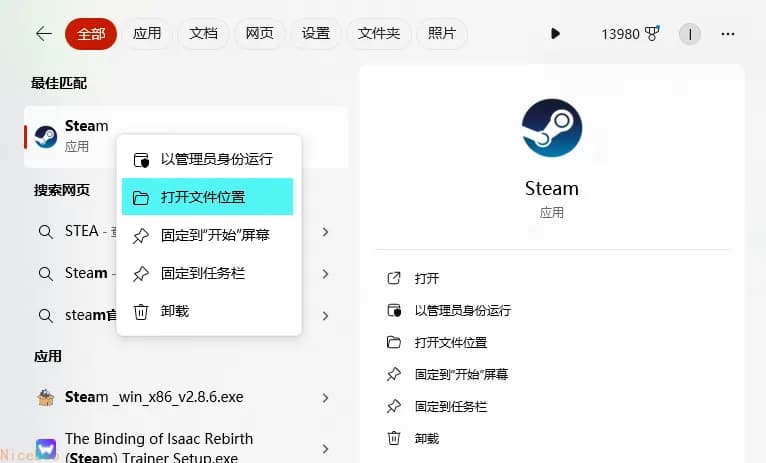Viewport: 766px width, 463px height.
Task: Expand the Steam_win_x86_v2.8.6.exe chevron
Action: [x=325, y=398]
